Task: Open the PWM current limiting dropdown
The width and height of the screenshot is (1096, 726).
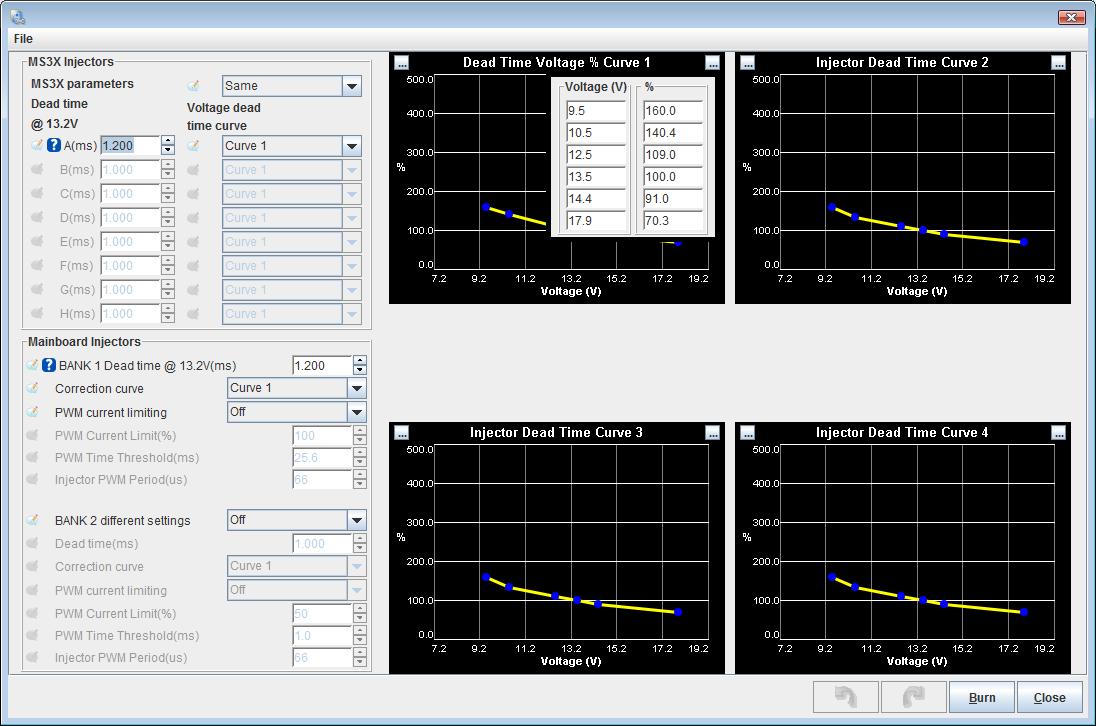Action: tap(357, 412)
